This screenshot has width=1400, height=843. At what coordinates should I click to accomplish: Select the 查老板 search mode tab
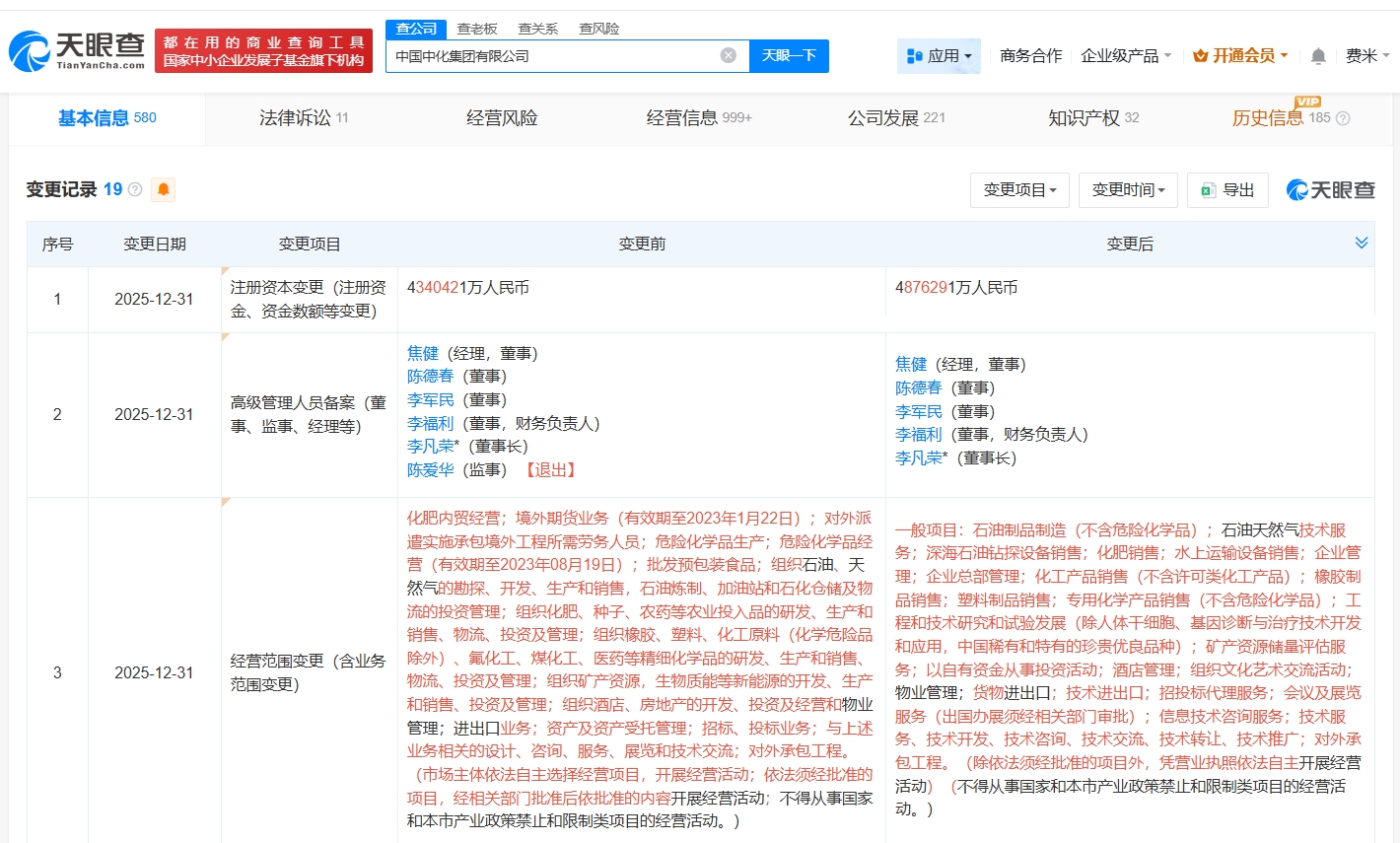(x=477, y=29)
